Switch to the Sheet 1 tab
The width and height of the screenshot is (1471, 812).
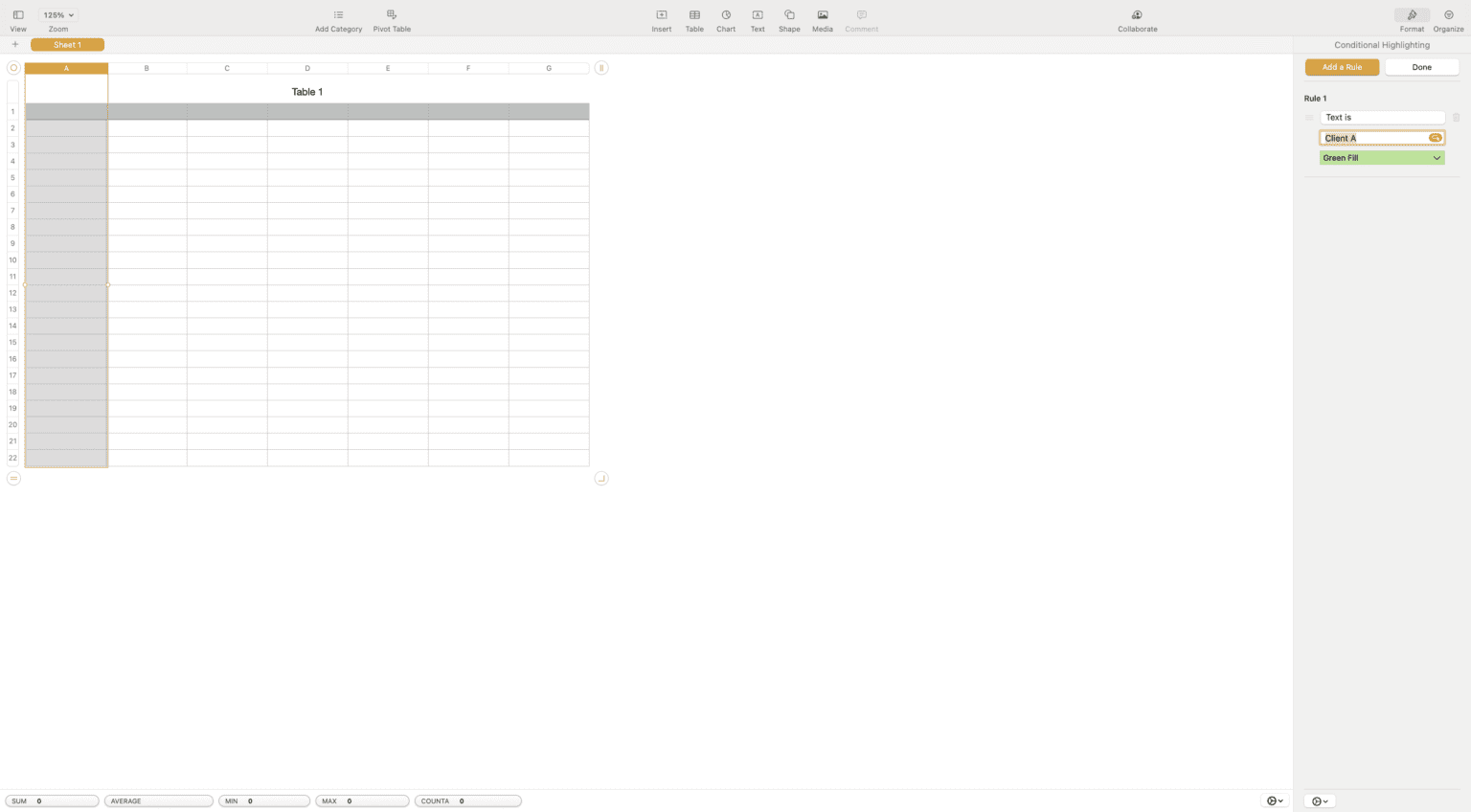click(x=67, y=45)
